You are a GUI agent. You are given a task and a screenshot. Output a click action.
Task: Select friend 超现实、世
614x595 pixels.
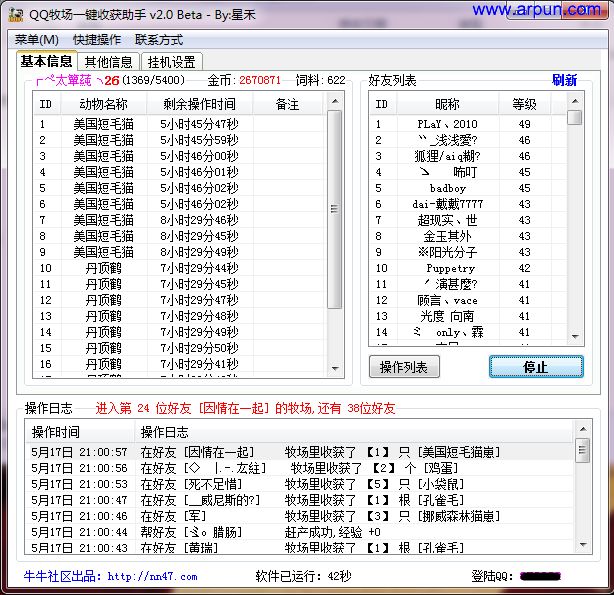(x=468, y=220)
